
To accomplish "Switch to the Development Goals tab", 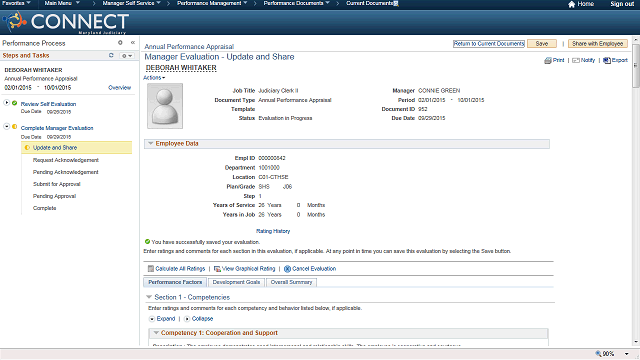I will click(x=236, y=282).
